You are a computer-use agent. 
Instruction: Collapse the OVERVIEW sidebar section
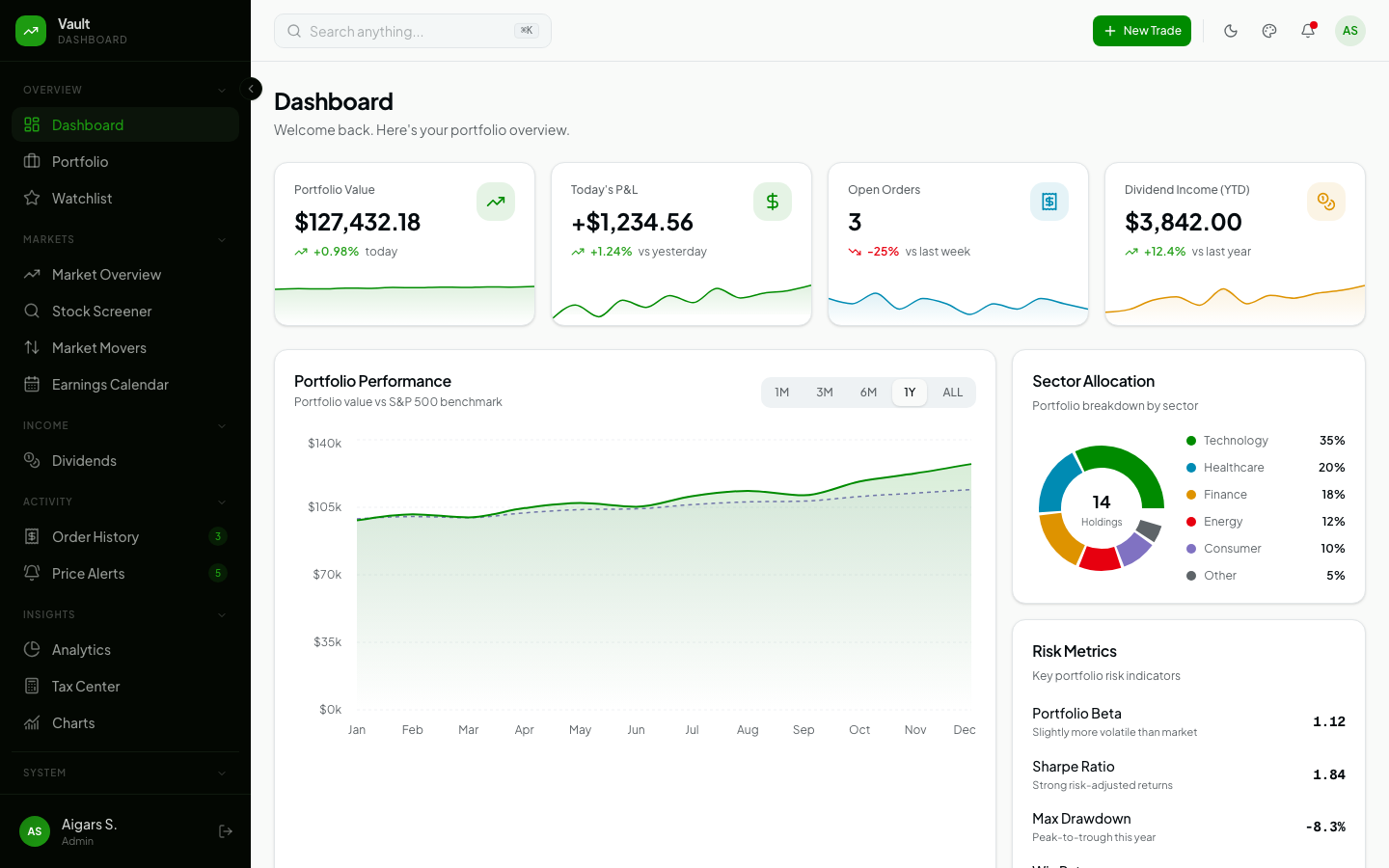pos(222,89)
